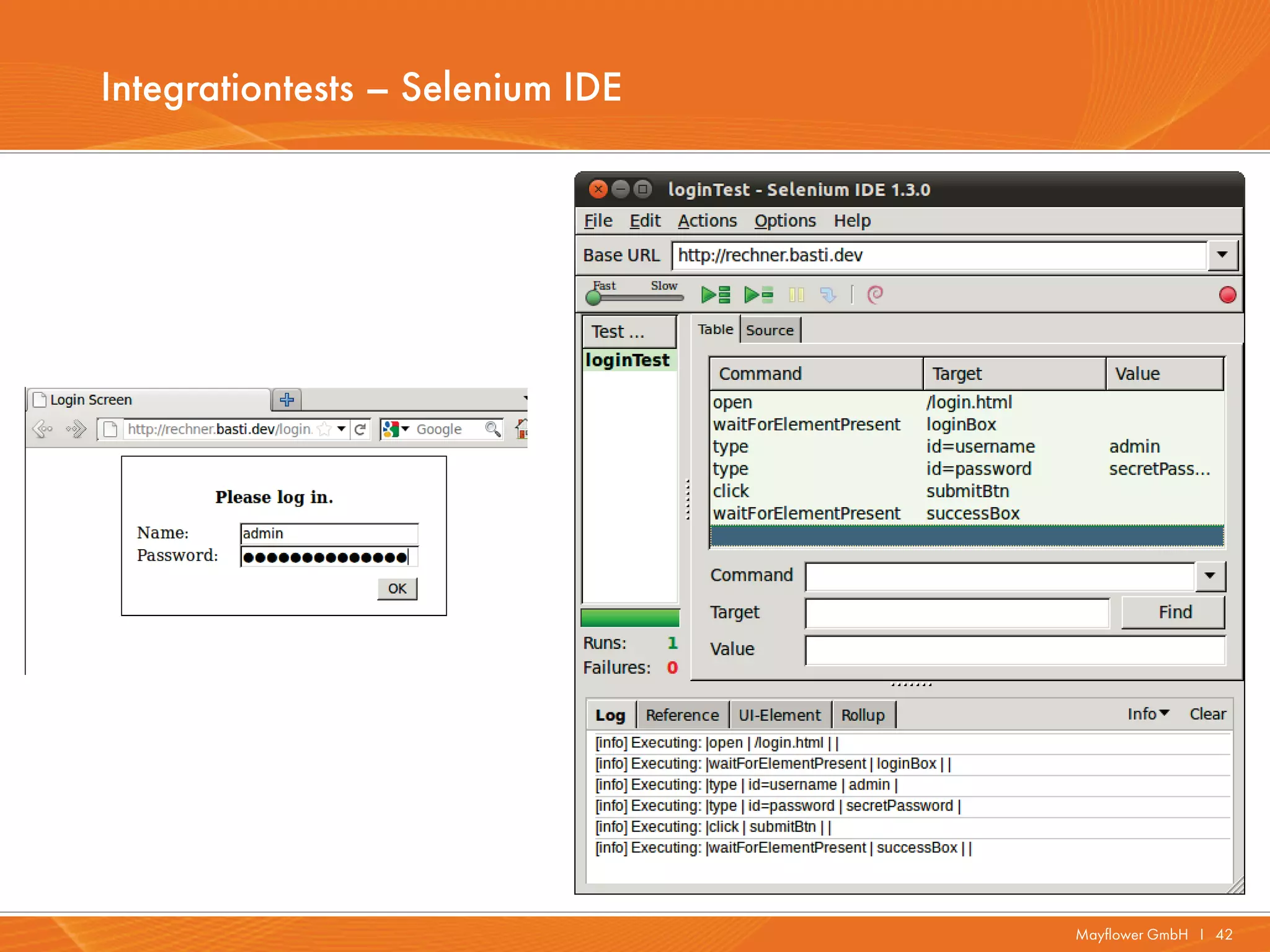Screen dimensions: 1270x952
Task: Click the browser home icon
Action: point(522,429)
